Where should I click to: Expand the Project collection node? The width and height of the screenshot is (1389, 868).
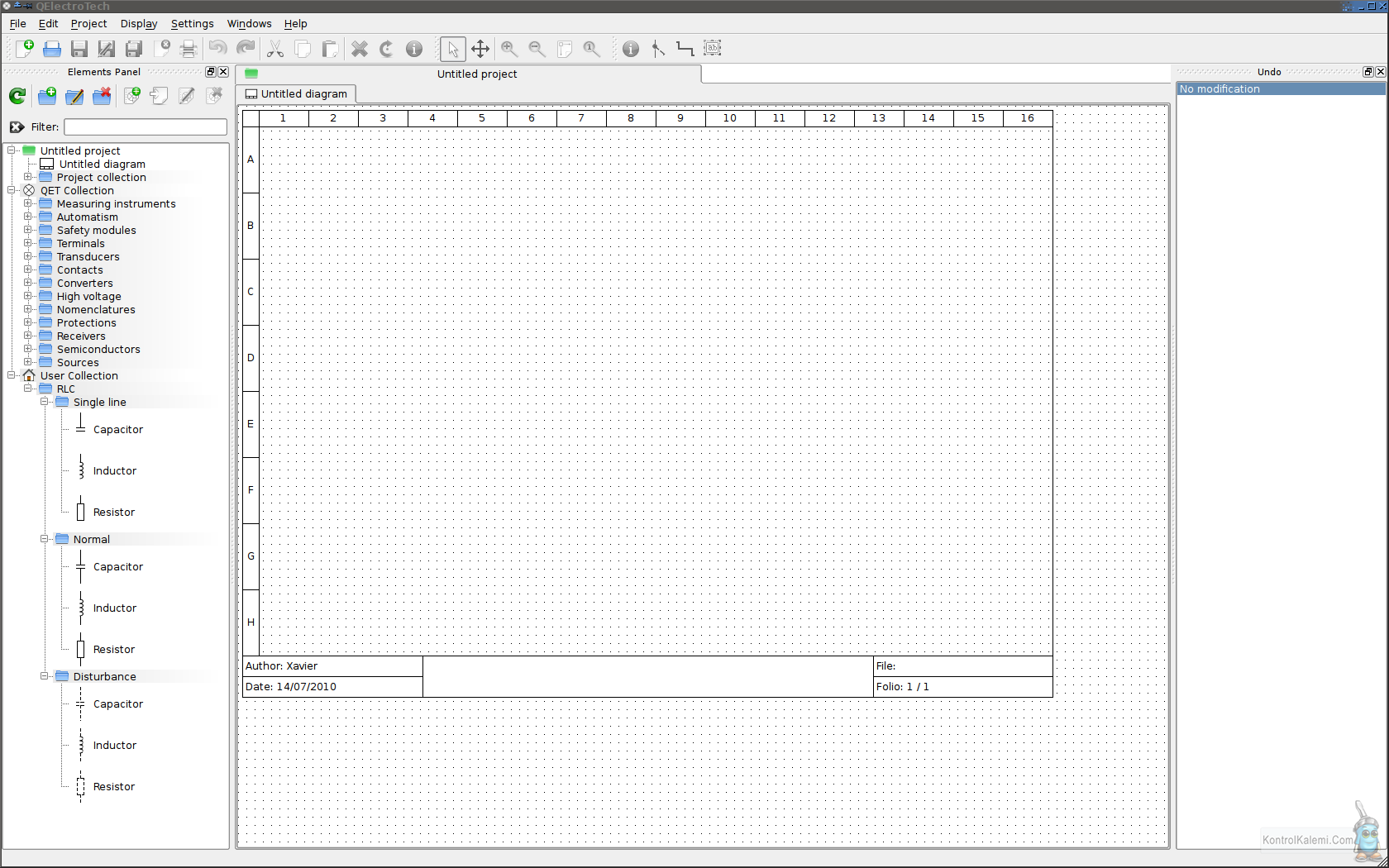[28, 177]
